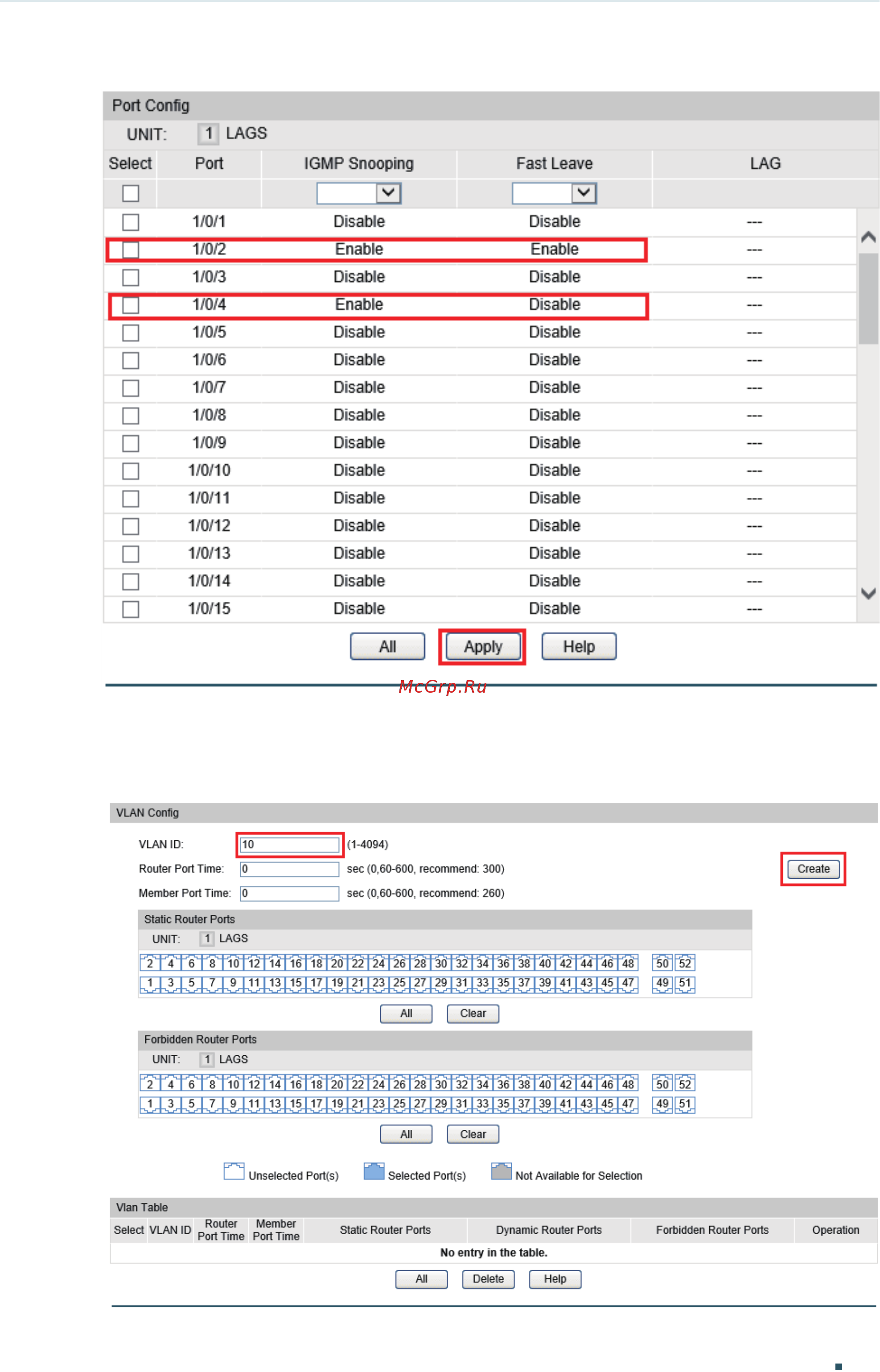
Task: Switch to UNIT 1 in Static Router Ports
Action: click(x=207, y=938)
